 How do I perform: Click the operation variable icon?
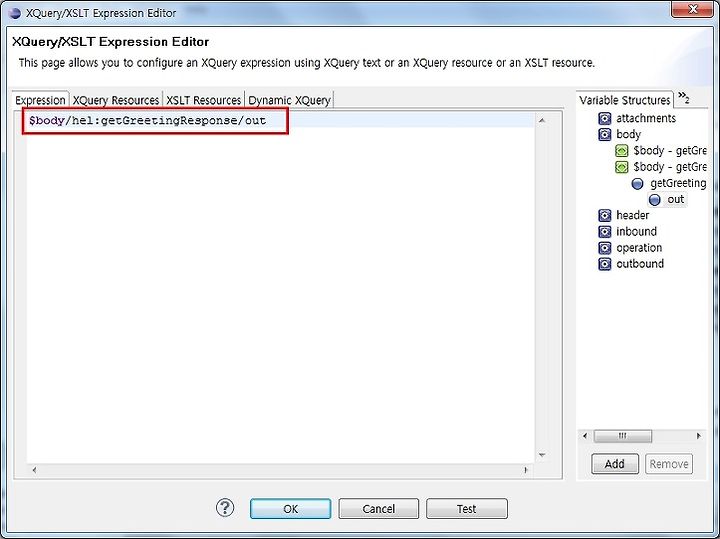(605, 248)
